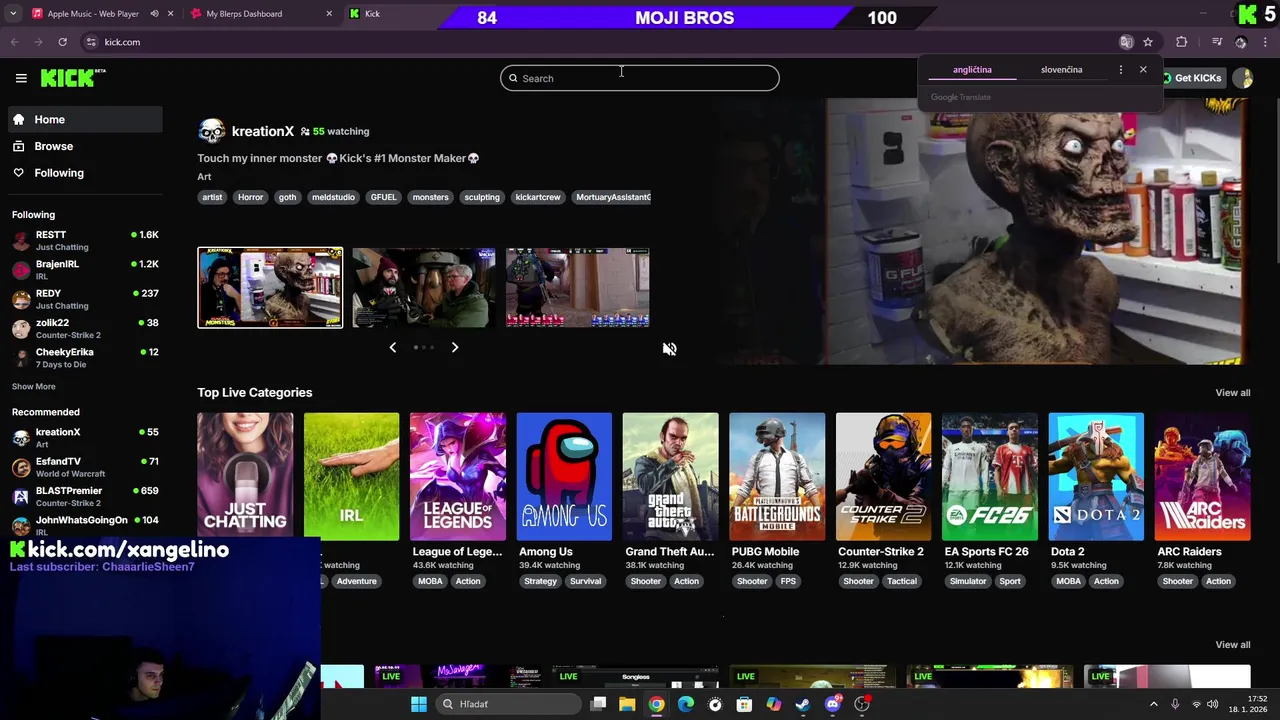Show previous featured stream
The height and width of the screenshot is (720, 1280).
(392, 347)
